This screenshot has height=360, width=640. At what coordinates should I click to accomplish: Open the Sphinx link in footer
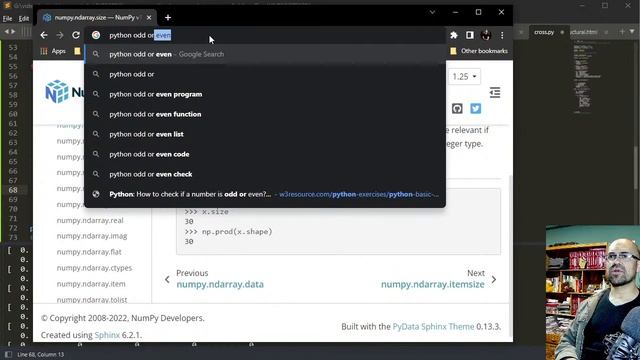pos(107,335)
